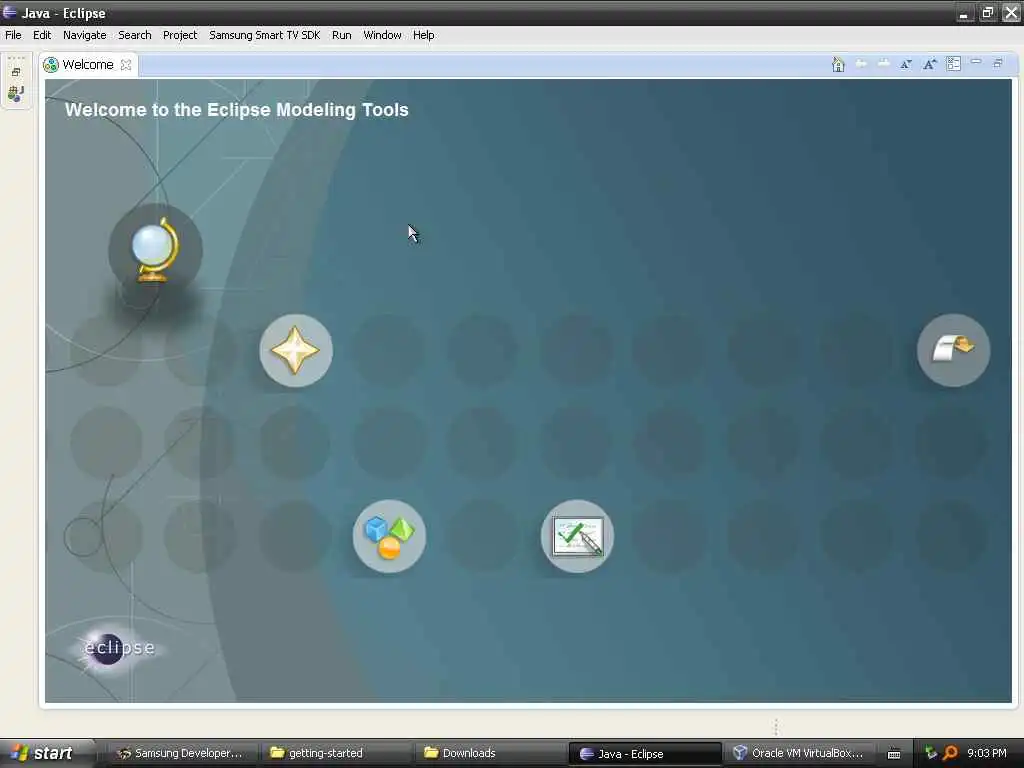Restore the Welcome view size

click(x=998, y=63)
